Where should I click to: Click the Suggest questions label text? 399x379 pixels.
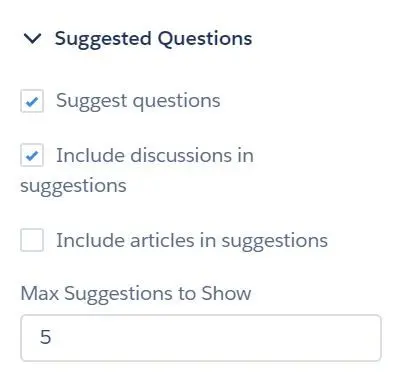pos(138,101)
